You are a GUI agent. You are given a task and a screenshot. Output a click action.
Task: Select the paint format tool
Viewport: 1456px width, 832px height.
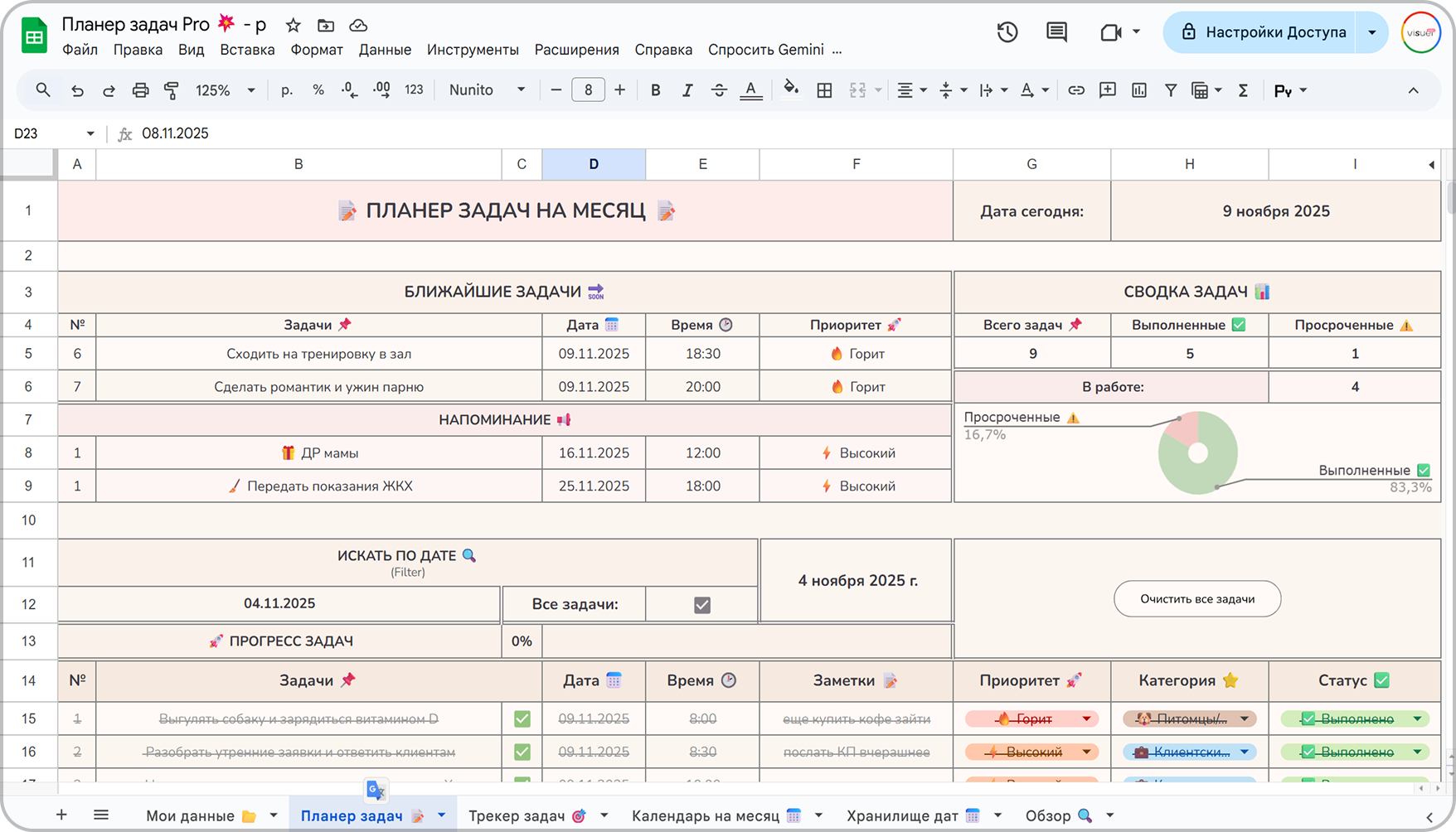[172, 90]
